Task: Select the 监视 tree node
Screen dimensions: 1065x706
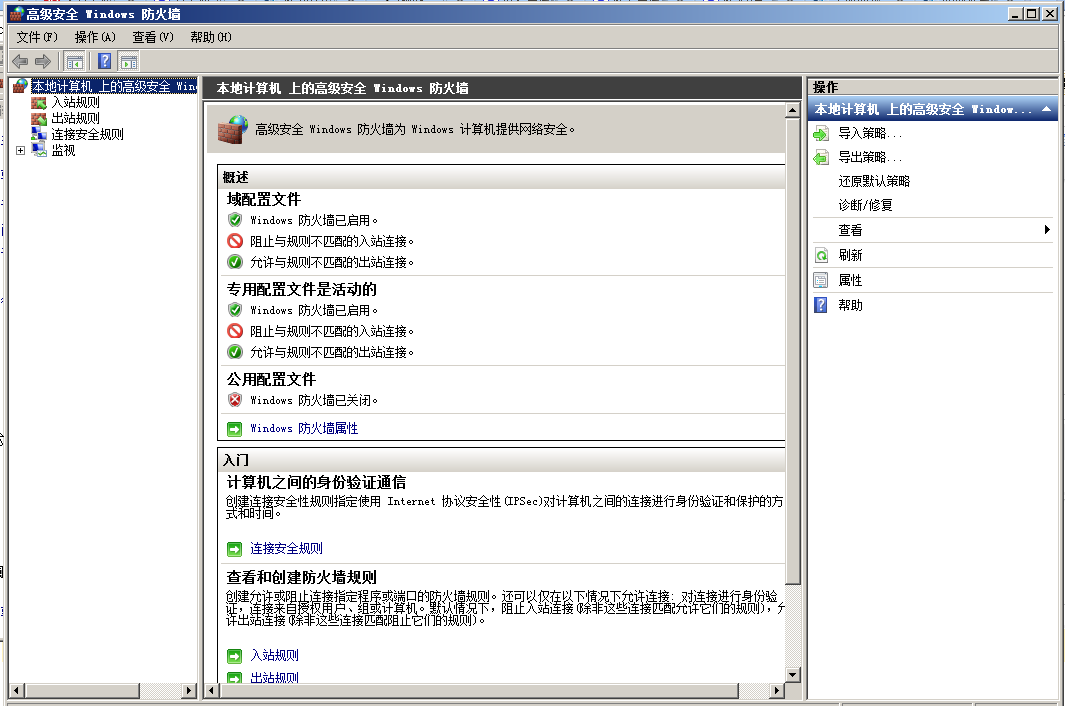Action: coord(63,151)
